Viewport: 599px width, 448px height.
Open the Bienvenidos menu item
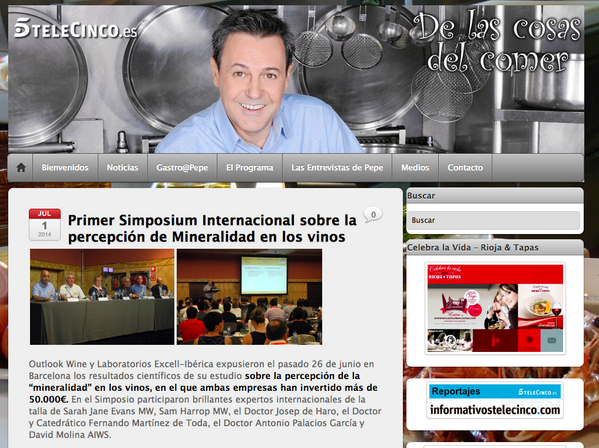coord(65,168)
